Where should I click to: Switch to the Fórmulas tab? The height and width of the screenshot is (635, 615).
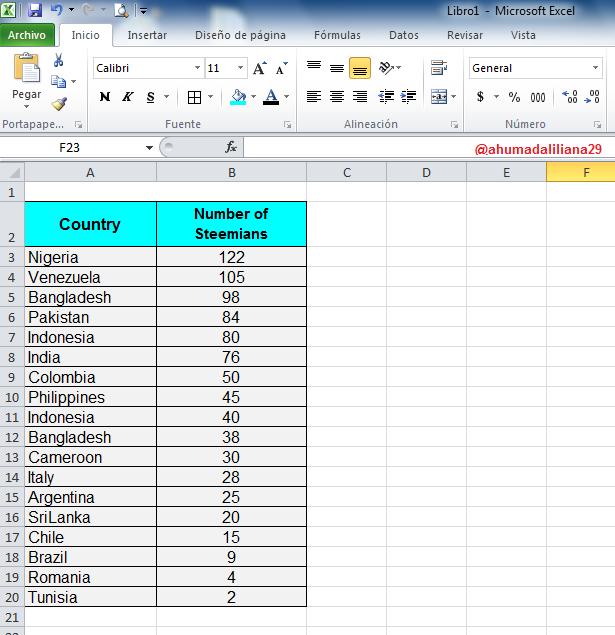(337, 35)
